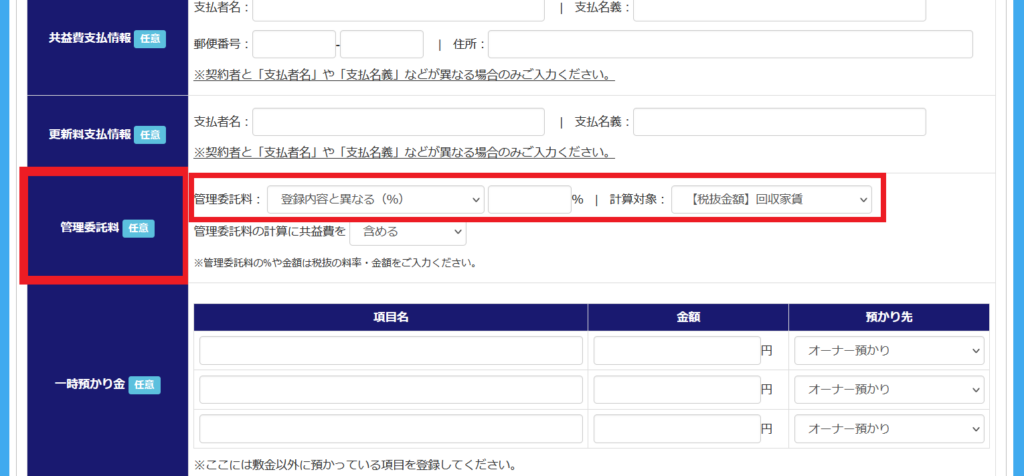
Task: Click first 項目名 field in 一時預かり金 table
Action: pyautogui.click(x=390, y=351)
